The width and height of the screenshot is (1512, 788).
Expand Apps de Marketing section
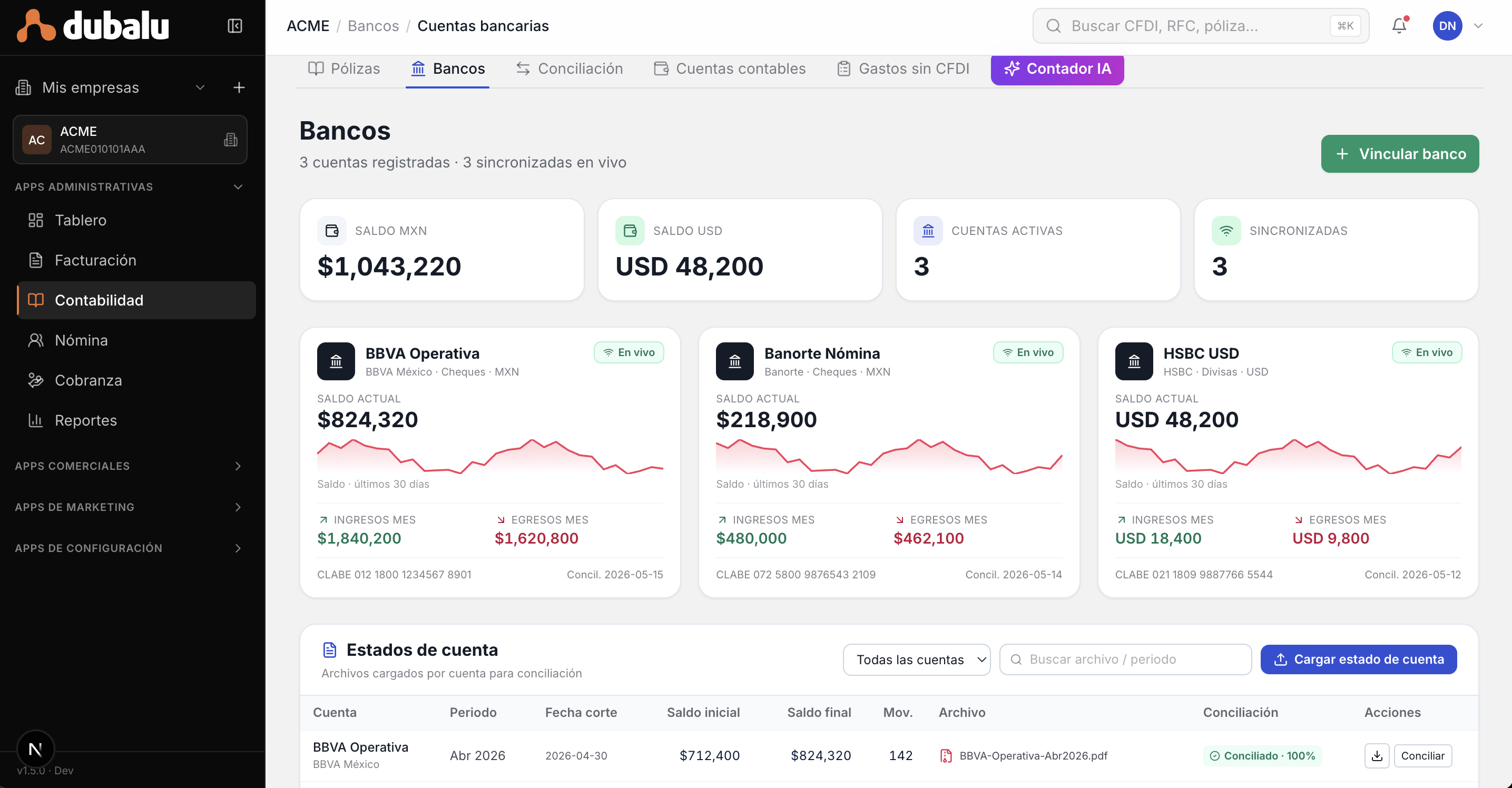pos(238,507)
